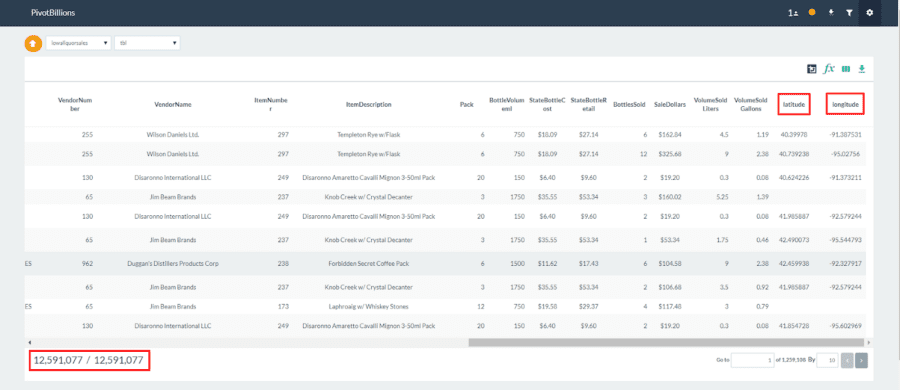The image size is (900, 390).
Task: Open the iowaliquorsales dataset dropdown
Action: pyautogui.click(x=79, y=43)
